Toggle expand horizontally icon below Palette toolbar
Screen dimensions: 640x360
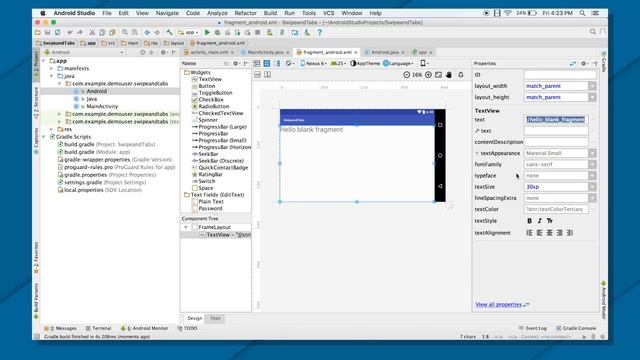tap(257, 75)
